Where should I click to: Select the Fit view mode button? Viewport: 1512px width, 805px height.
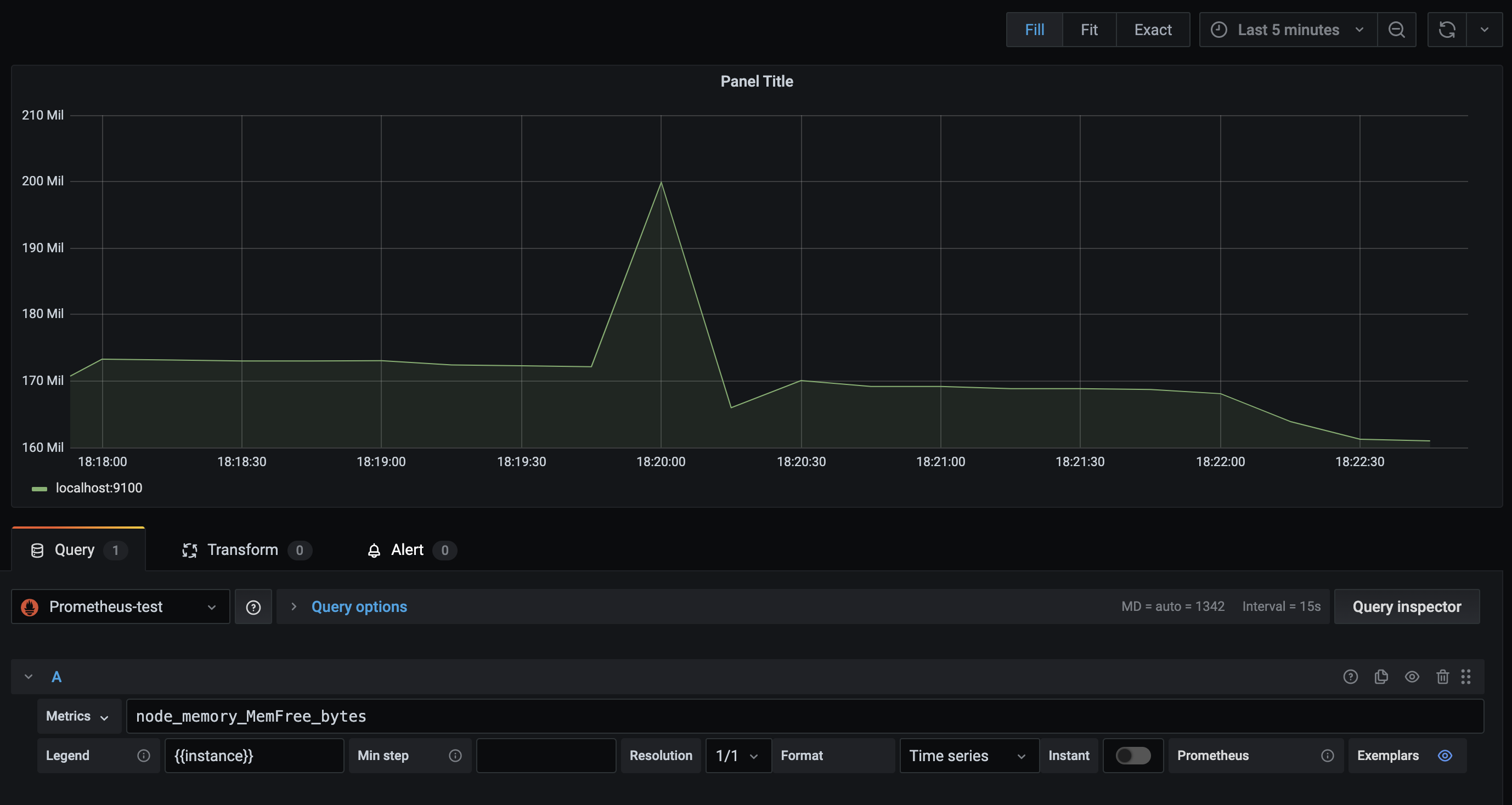point(1089,29)
